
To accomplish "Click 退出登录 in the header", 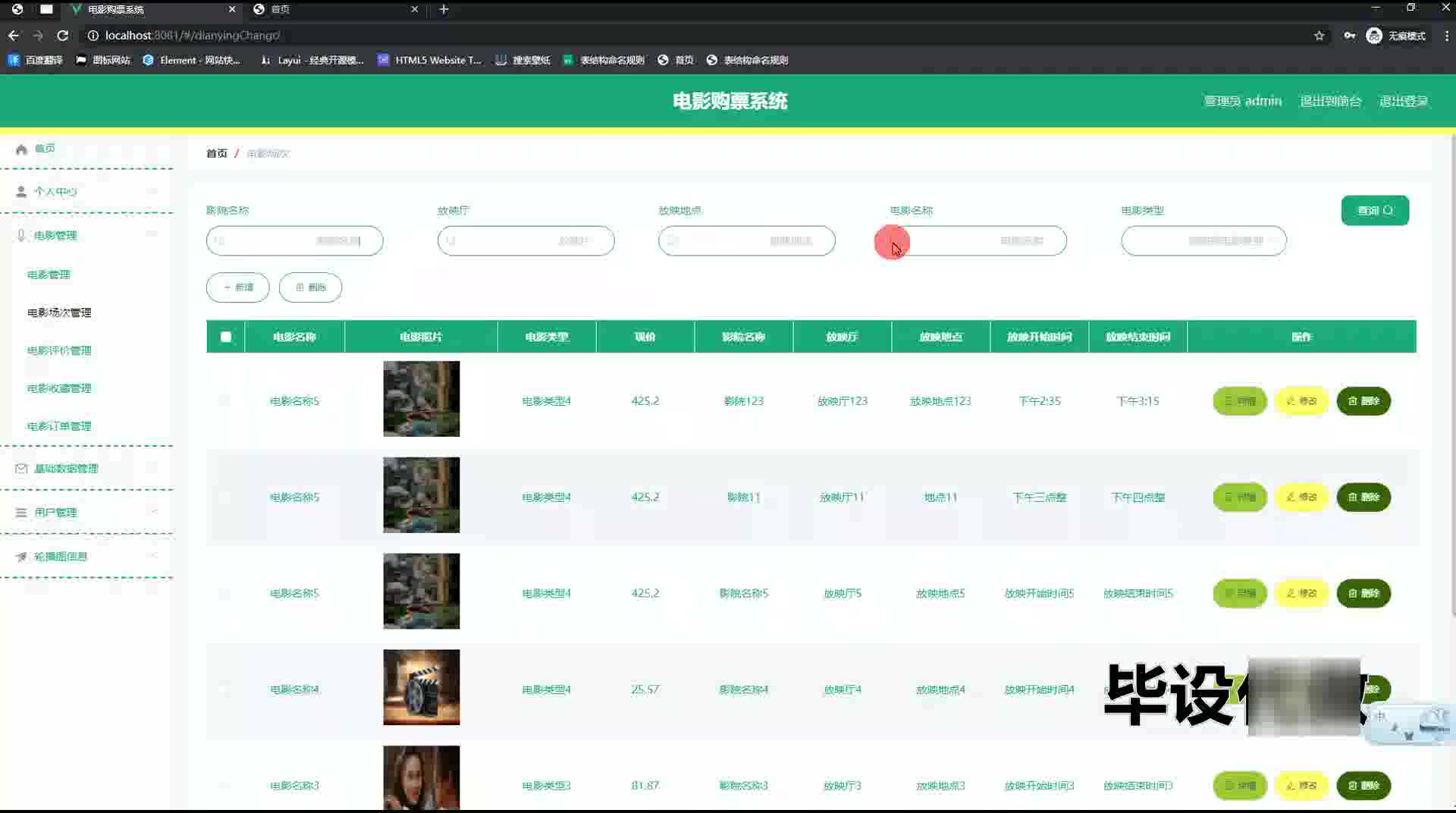I will click(1403, 101).
